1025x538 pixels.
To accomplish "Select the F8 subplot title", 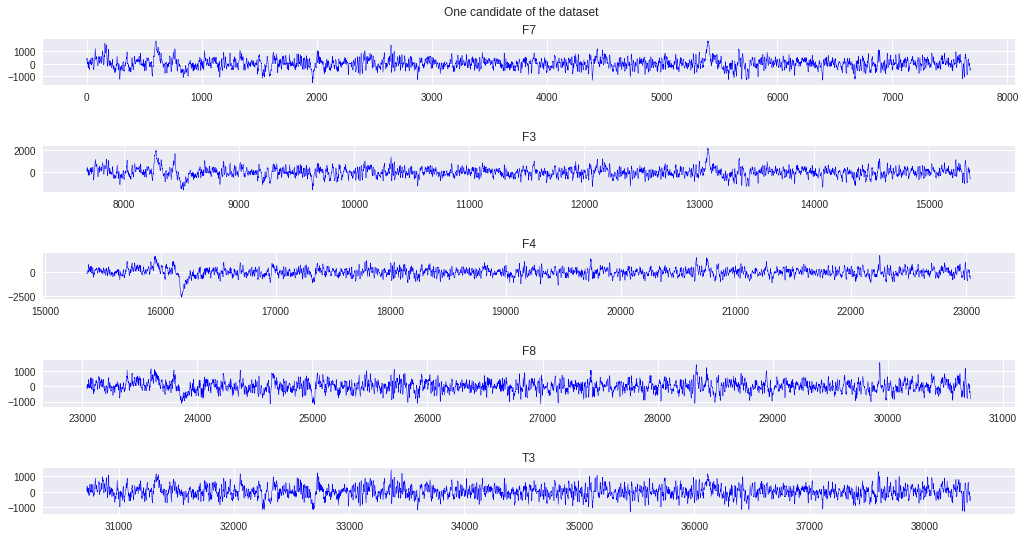I will pos(529,351).
